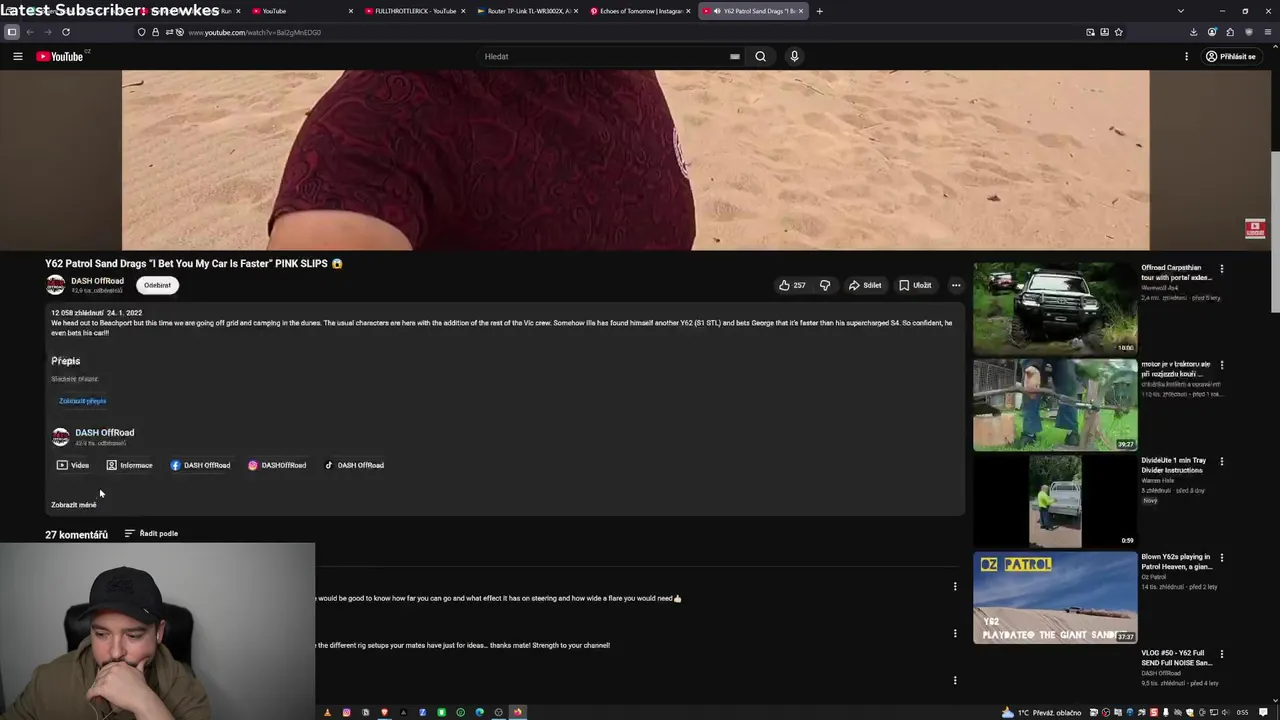The width and height of the screenshot is (1280, 720).
Task: Start voice search with the microphone
Action: click(794, 56)
